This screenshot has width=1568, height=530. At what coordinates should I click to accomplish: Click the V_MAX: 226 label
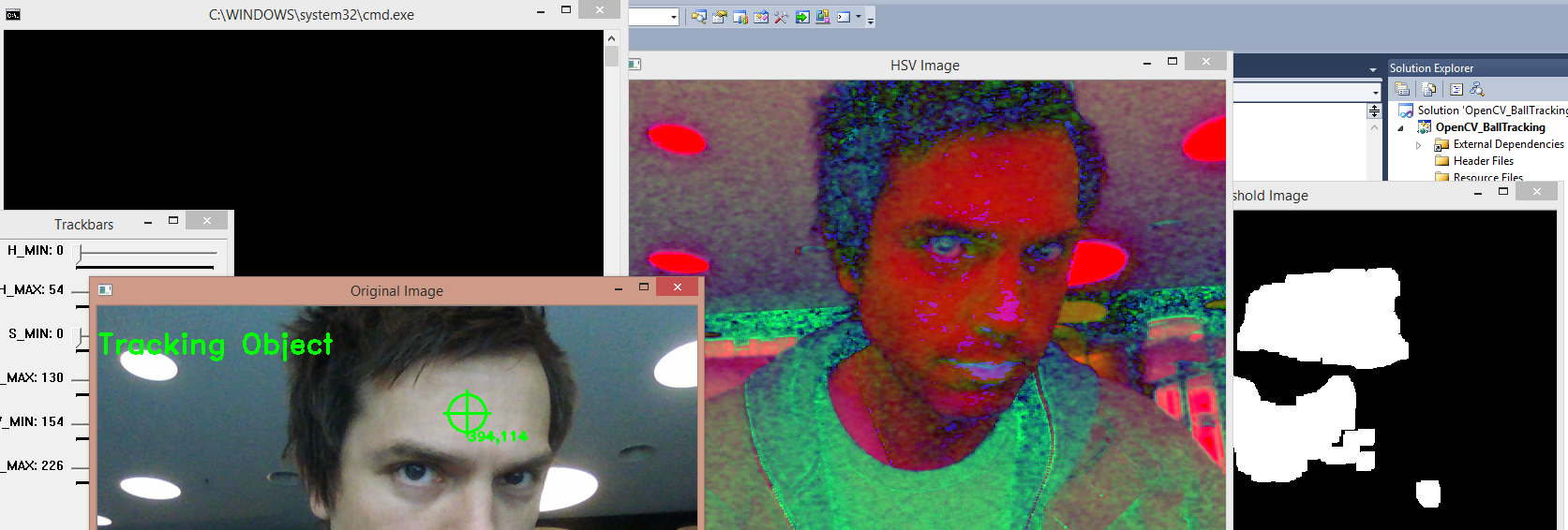click(x=33, y=465)
